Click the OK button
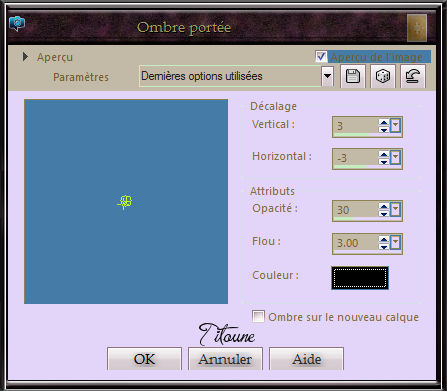 click(144, 359)
